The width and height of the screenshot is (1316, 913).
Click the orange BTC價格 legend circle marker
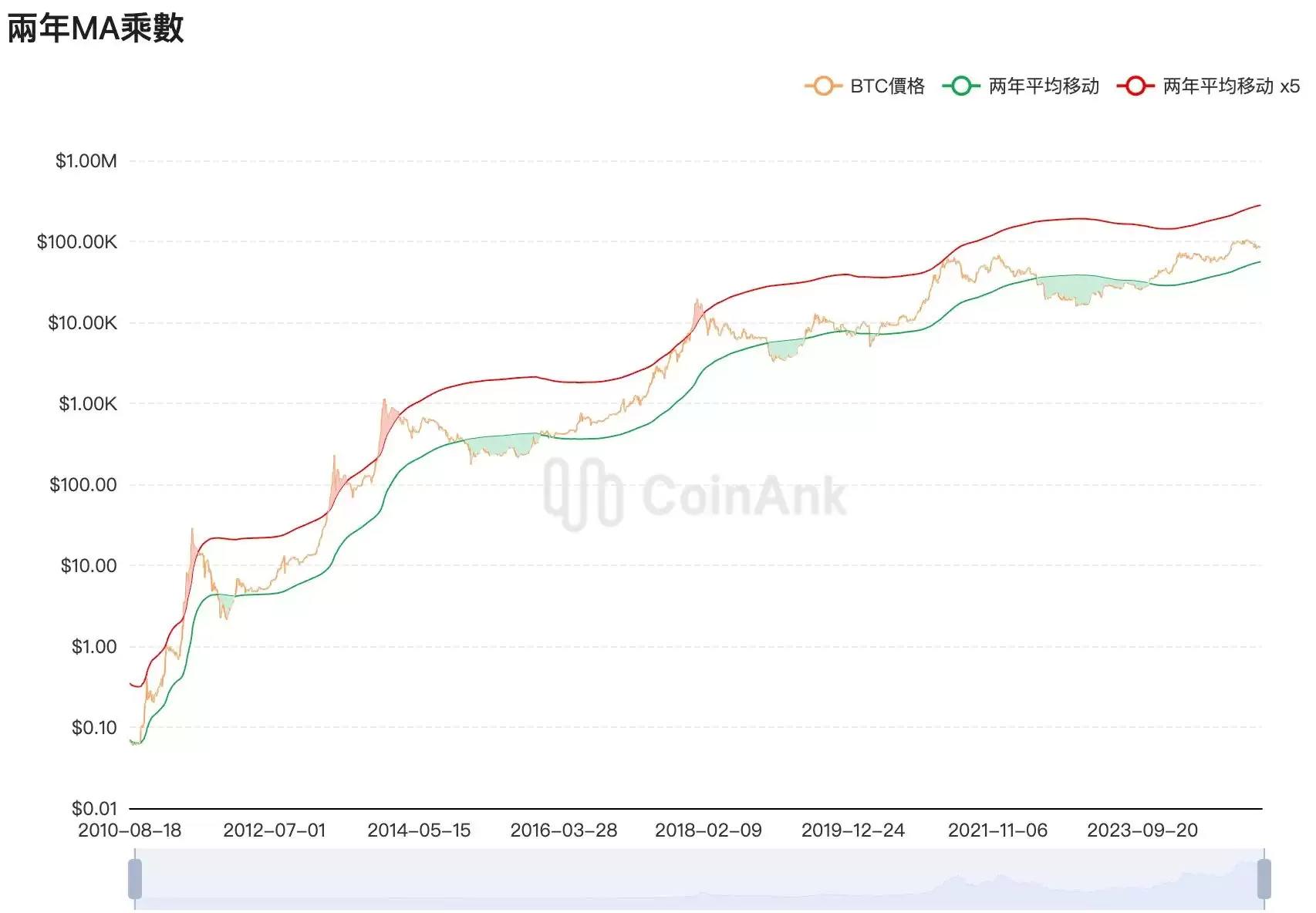[x=823, y=86]
